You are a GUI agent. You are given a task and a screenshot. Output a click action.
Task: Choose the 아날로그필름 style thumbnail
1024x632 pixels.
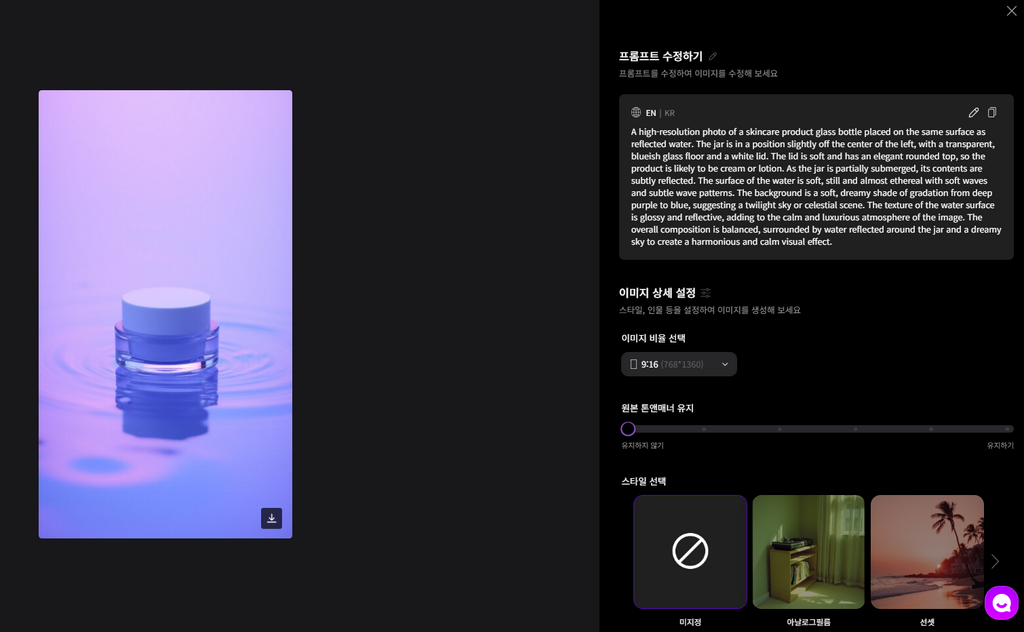(x=808, y=552)
